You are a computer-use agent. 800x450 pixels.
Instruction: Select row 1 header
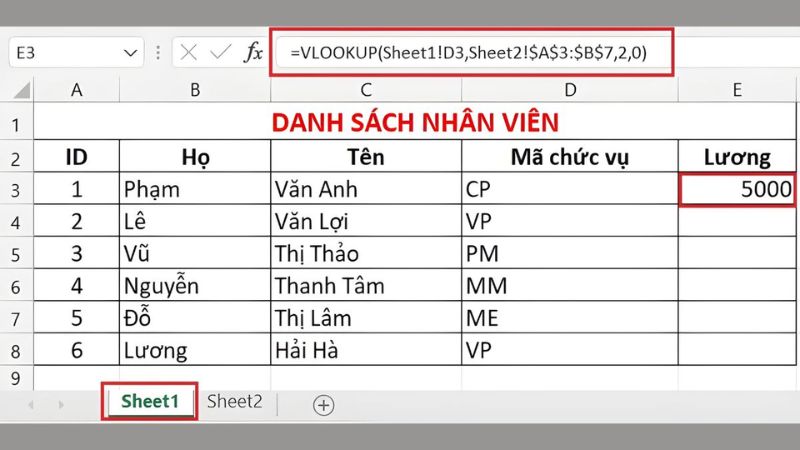coord(16,121)
